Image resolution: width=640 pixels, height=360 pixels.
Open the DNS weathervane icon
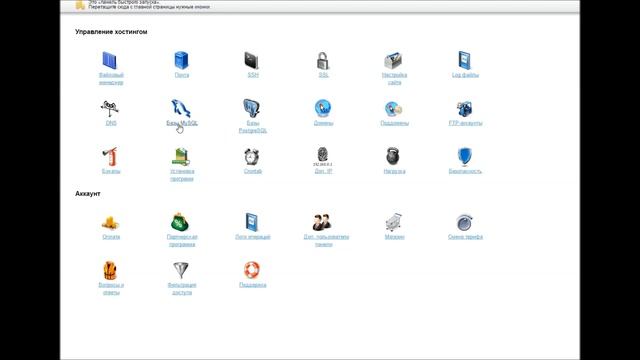coord(110,109)
